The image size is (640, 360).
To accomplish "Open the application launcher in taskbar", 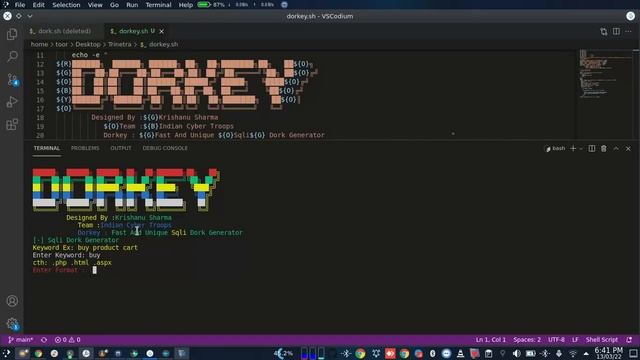I will point(7,353).
